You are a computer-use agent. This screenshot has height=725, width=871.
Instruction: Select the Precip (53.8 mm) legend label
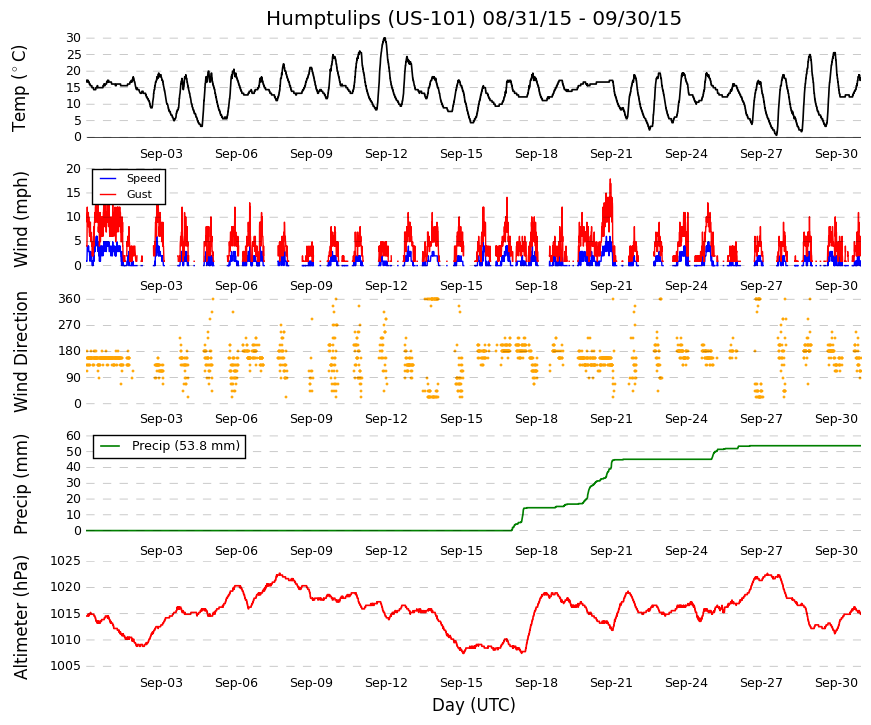click(186, 446)
